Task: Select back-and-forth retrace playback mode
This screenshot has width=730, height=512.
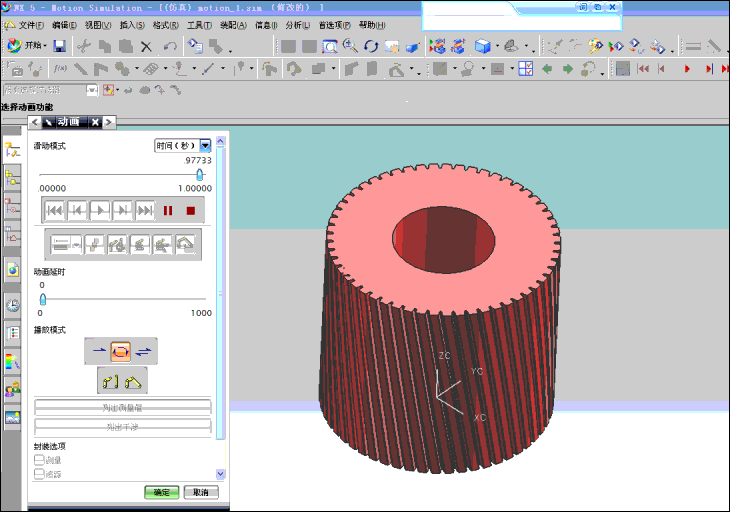Action: 143,351
